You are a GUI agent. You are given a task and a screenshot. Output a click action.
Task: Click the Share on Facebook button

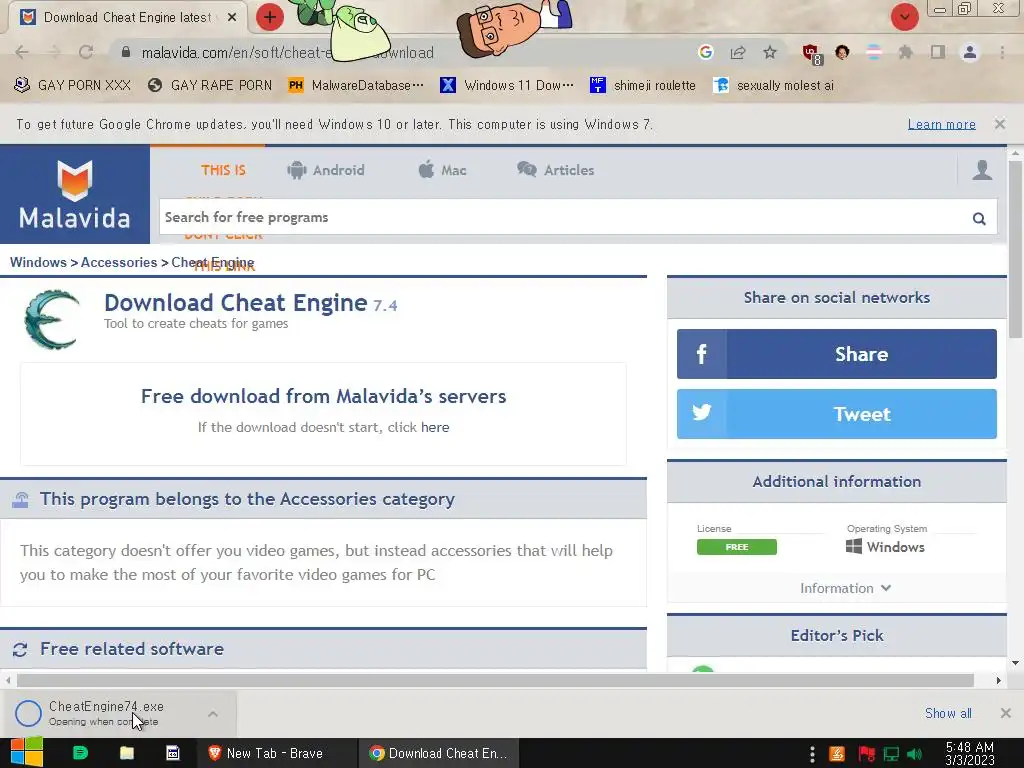pyautogui.click(x=837, y=354)
